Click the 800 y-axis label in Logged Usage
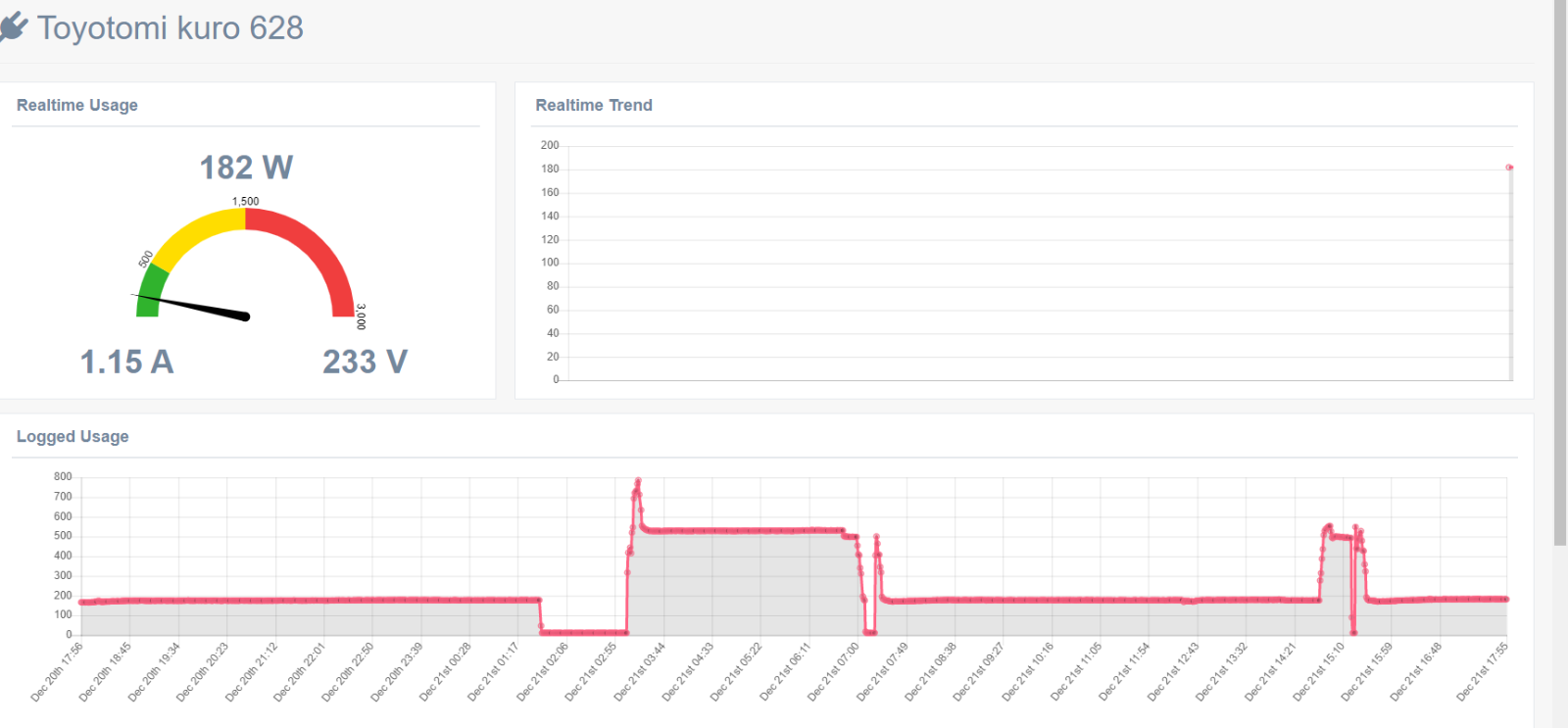The height and width of the screenshot is (728, 1568). tap(63, 476)
